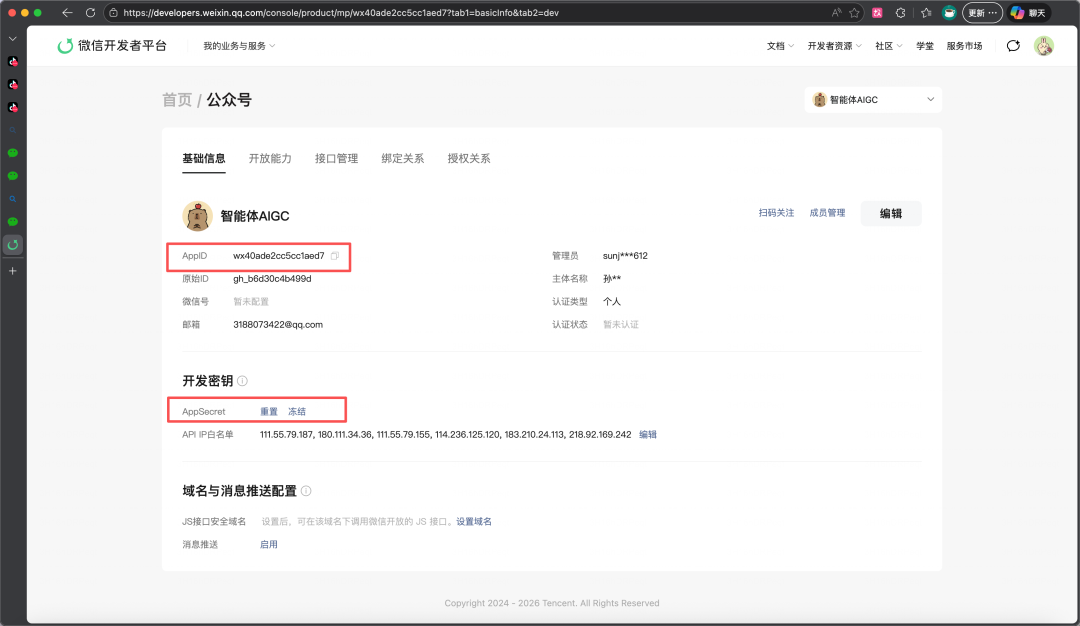Open the browser profile coffee cup avatar
This screenshot has width=1080, height=626.
pyautogui.click(x=949, y=12)
